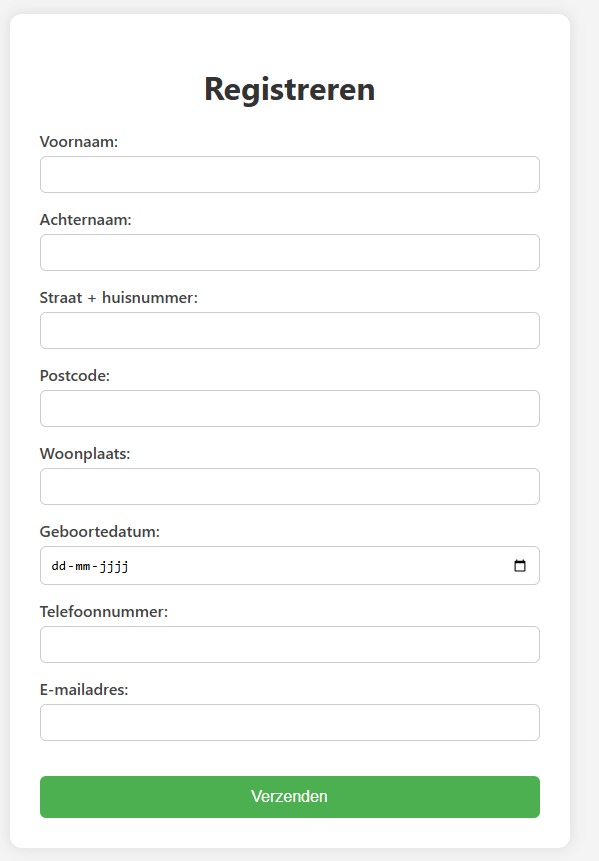The image size is (599, 861).
Task: Click the Geboortedatum label
Action: tap(100, 532)
